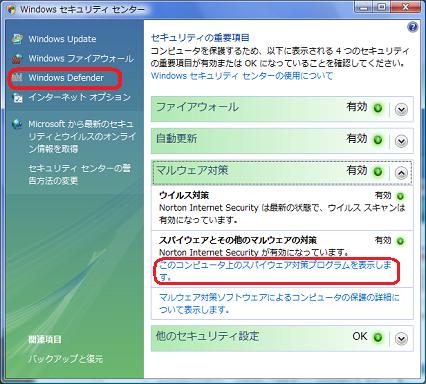
Task: Collapse the マルウェア対策 section chevron
Action: [x=401, y=173]
